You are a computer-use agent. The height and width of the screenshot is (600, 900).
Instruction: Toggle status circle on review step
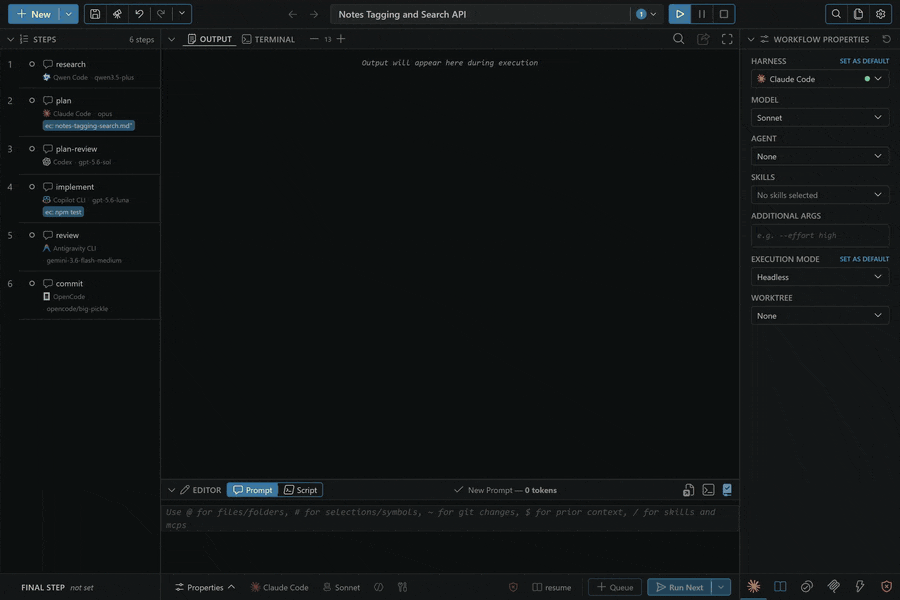coord(32,235)
